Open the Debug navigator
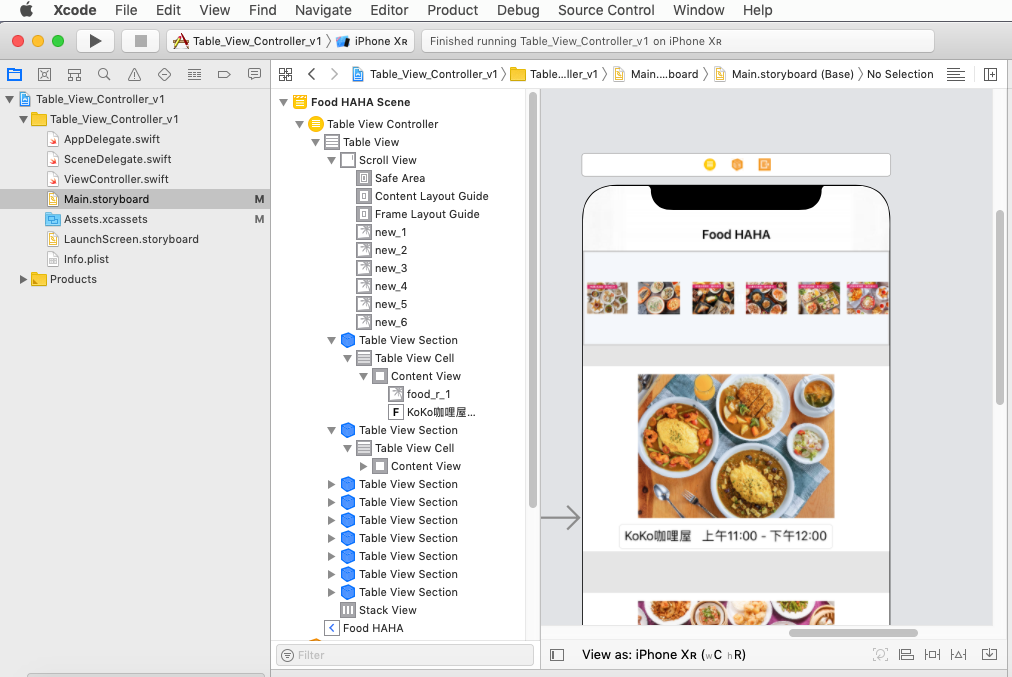 pyautogui.click(x=194, y=74)
